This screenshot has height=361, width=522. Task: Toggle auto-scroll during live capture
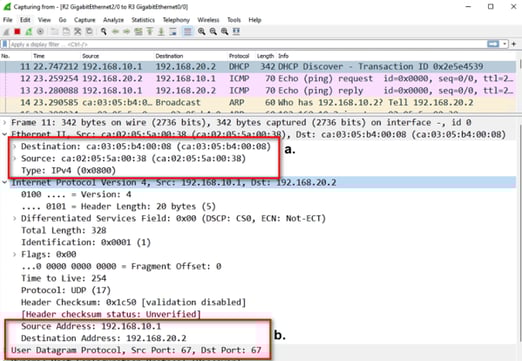(173, 32)
